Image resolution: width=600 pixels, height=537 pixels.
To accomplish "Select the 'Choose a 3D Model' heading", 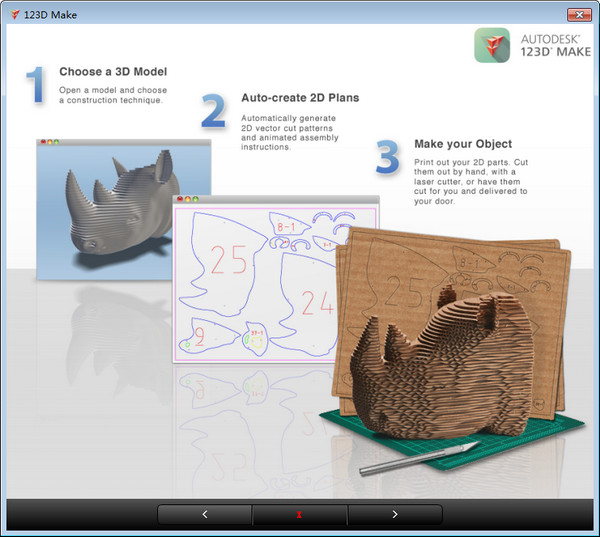I will [113, 72].
